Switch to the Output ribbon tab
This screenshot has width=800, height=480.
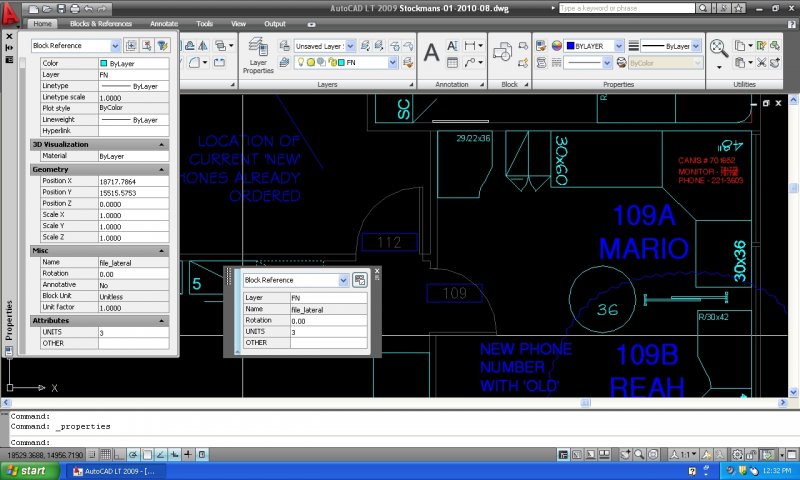point(274,23)
